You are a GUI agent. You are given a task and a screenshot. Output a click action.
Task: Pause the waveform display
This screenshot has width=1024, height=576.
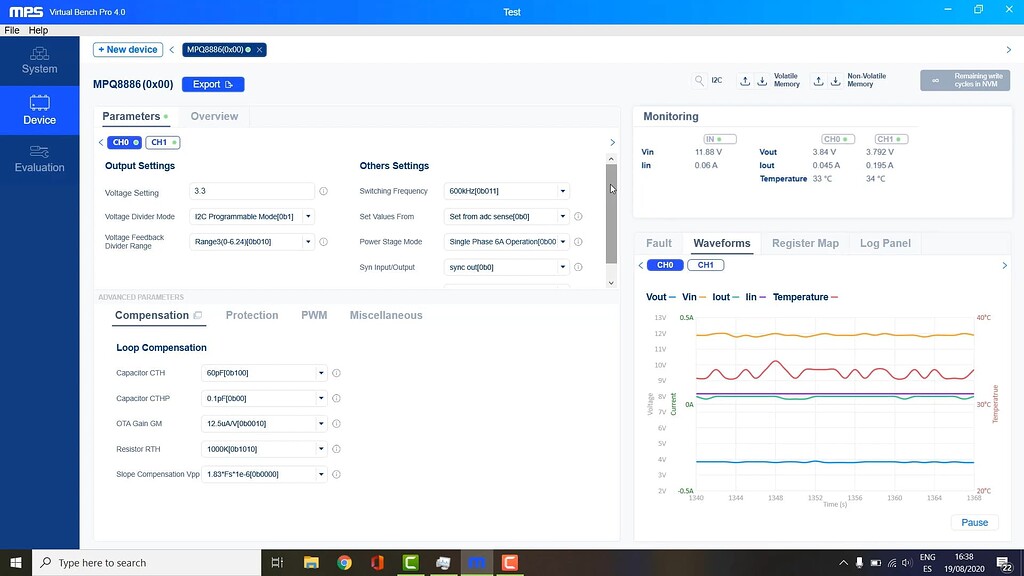pos(974,522)
